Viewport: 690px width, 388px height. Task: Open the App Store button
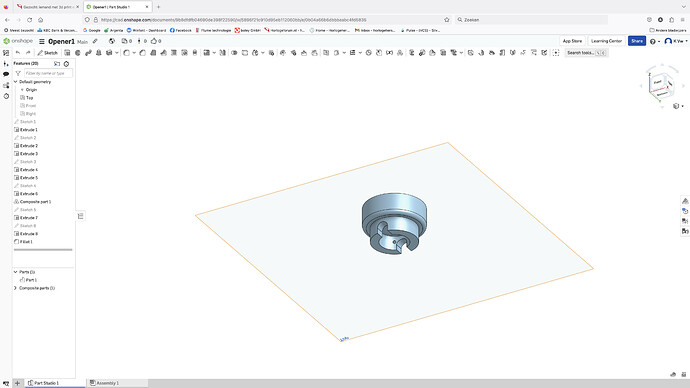click(572, 41)
